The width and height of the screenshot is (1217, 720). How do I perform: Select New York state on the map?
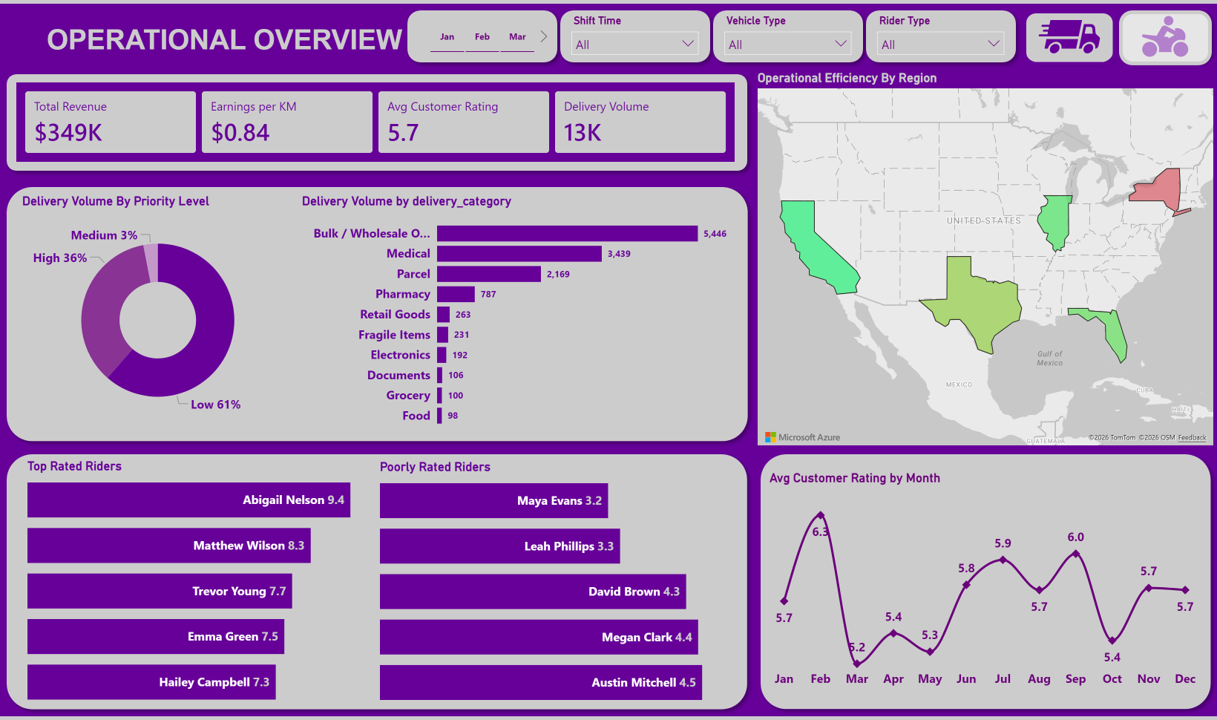[1157, 187]
